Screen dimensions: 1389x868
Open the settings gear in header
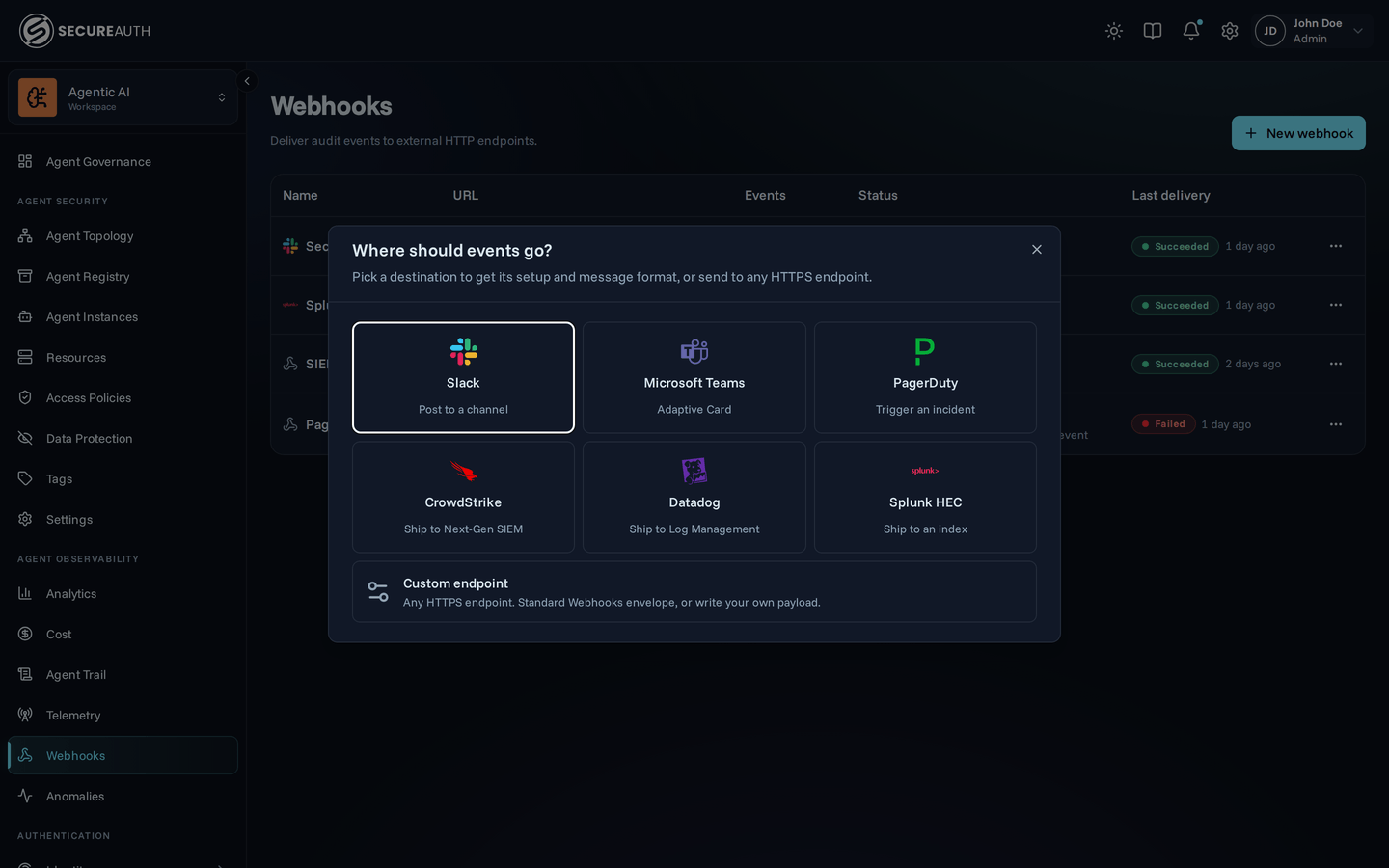(1230, 31)
